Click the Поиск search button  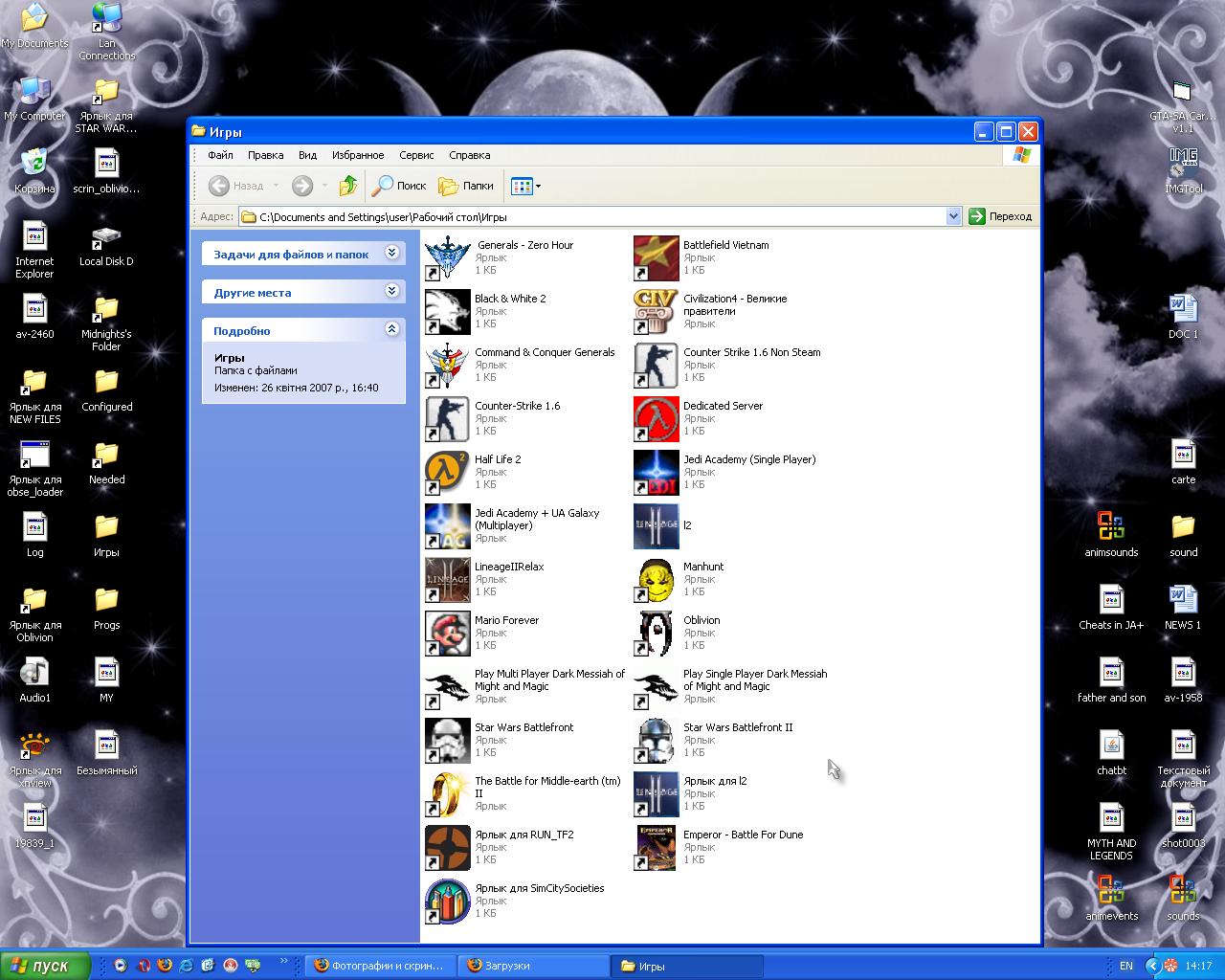click(x=399, y=186)
